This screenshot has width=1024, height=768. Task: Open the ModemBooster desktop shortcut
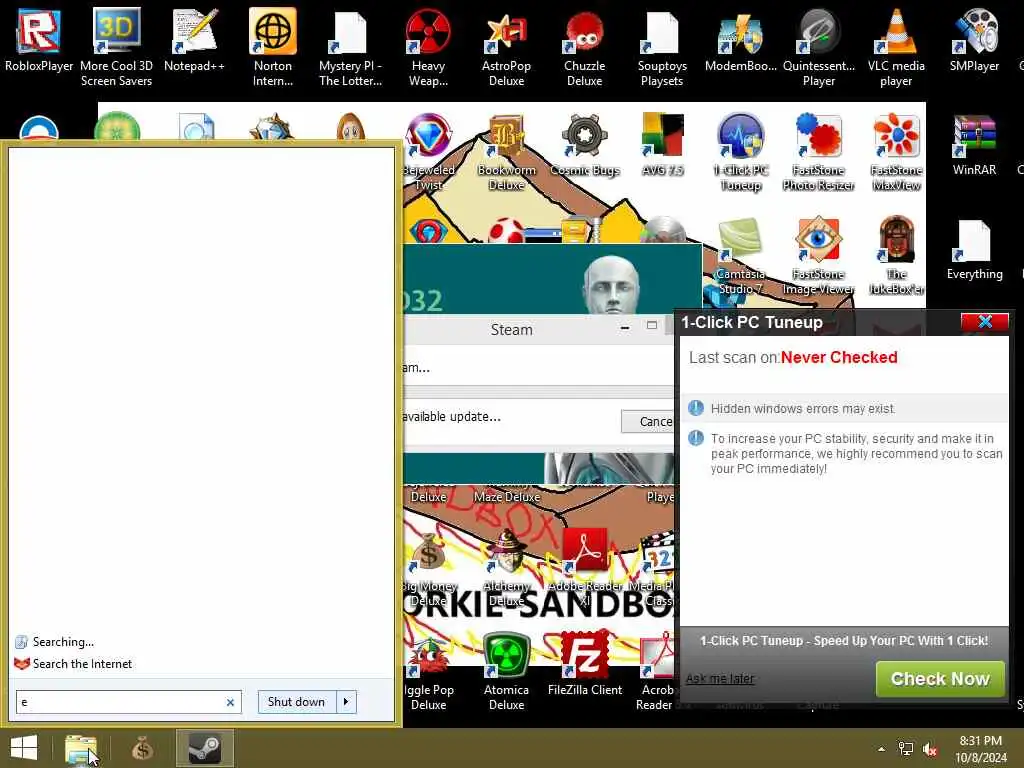coord(741,40)
